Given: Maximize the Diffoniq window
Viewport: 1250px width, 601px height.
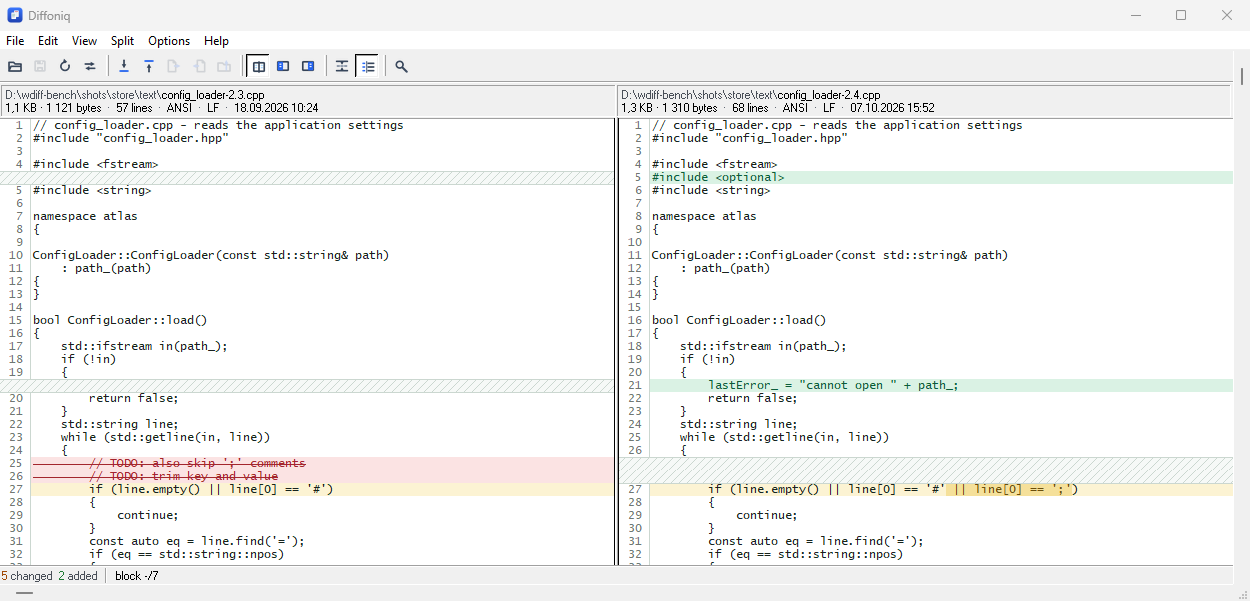Looking at the screenshot, I should 1181,15.
